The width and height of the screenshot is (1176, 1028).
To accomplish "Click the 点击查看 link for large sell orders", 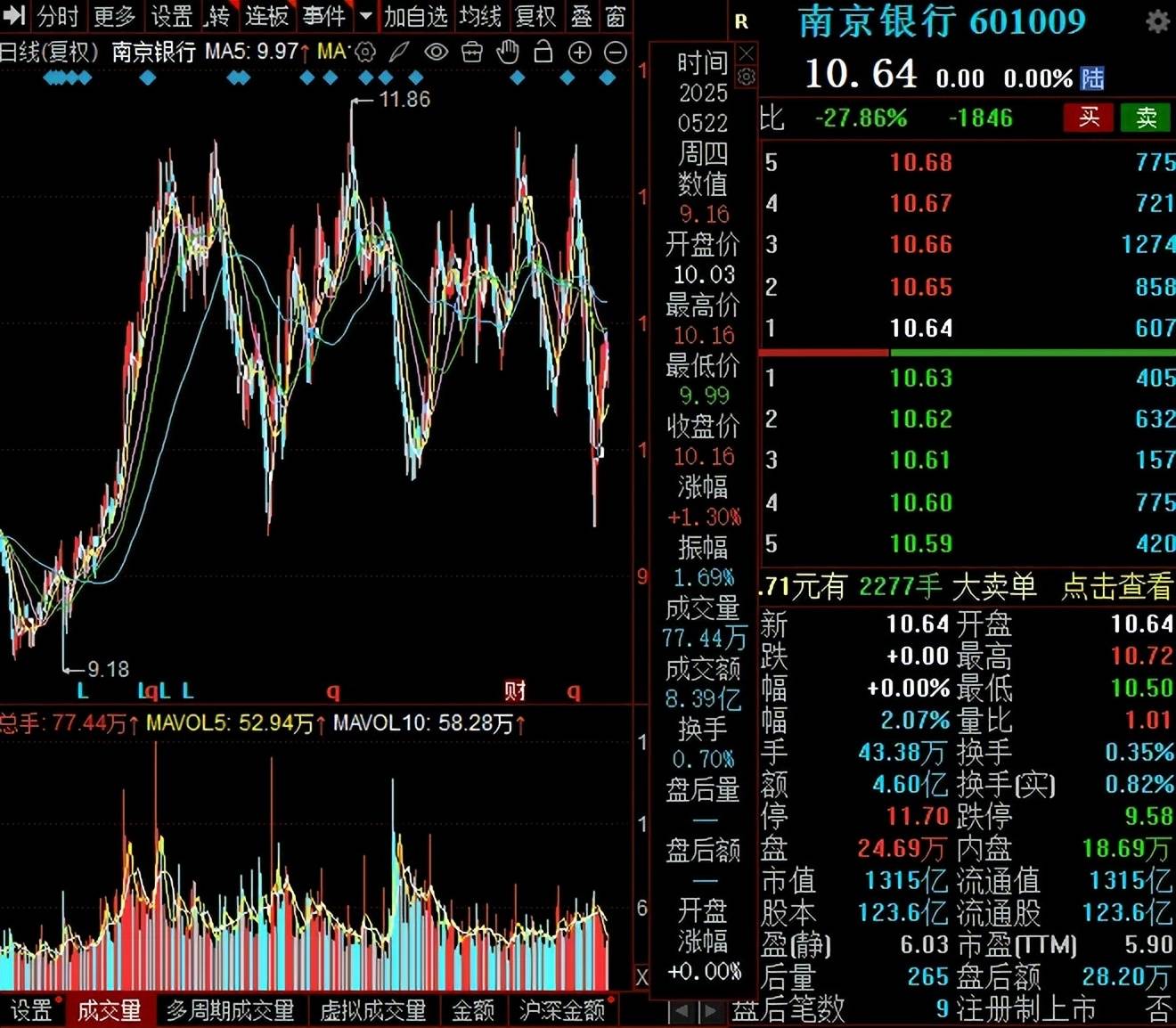I will point(1117,586).
